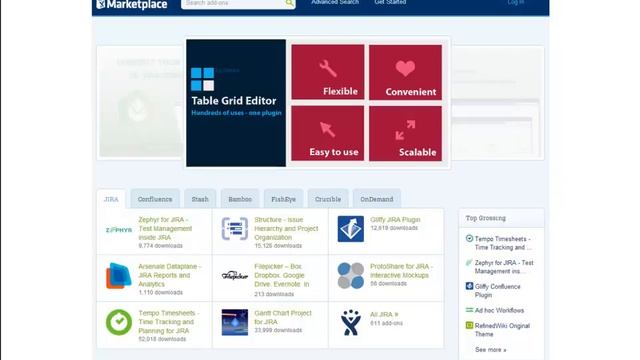The height and width of the screenshot is (360, 640).
Task: Click the Structure add-on icon
Action: [235, 229]
